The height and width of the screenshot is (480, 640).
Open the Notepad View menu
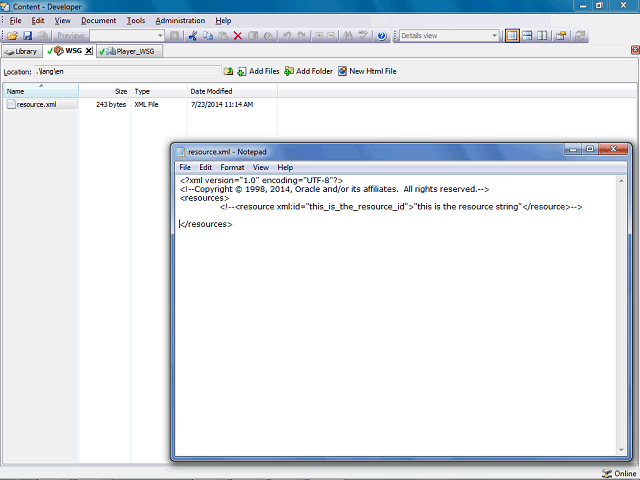click(x=260, y=167)
